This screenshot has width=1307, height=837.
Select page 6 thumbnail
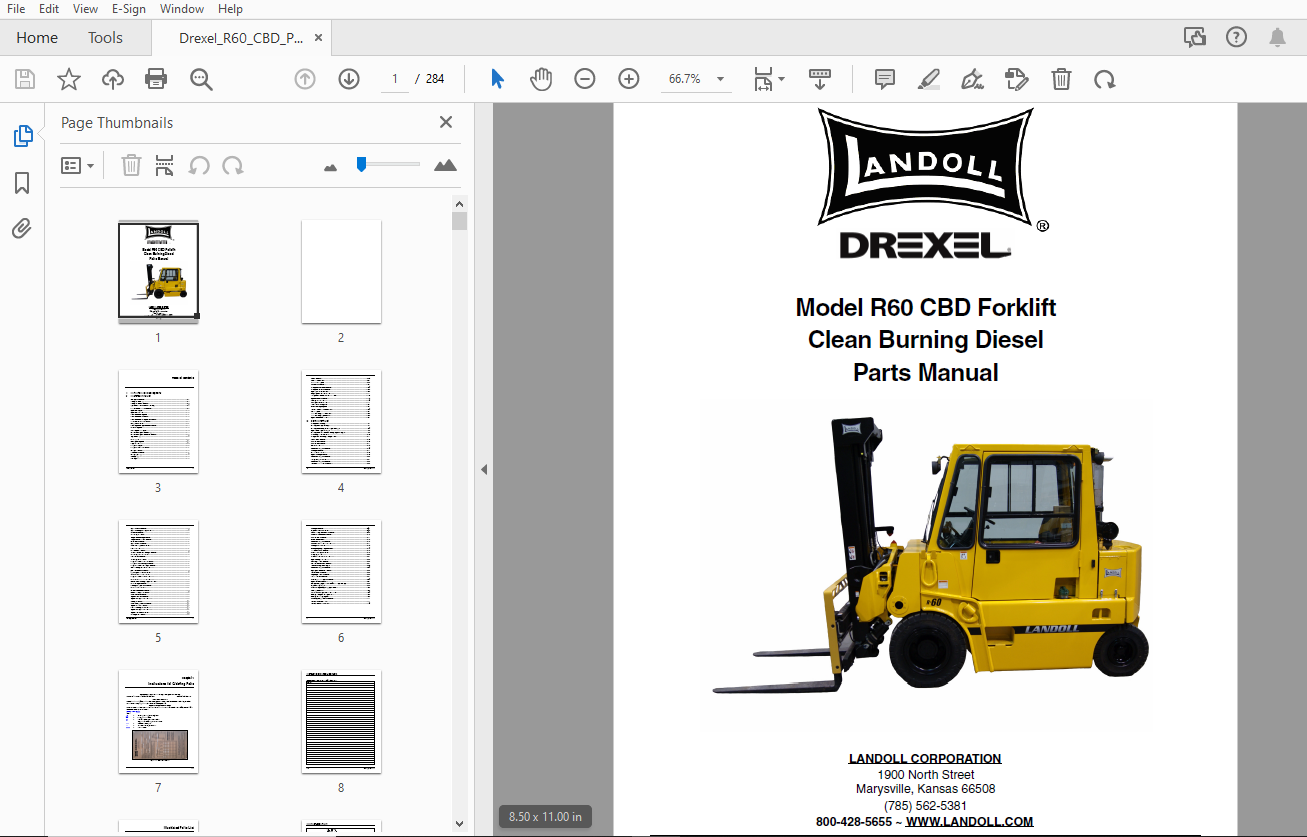[x=341, y=571]
